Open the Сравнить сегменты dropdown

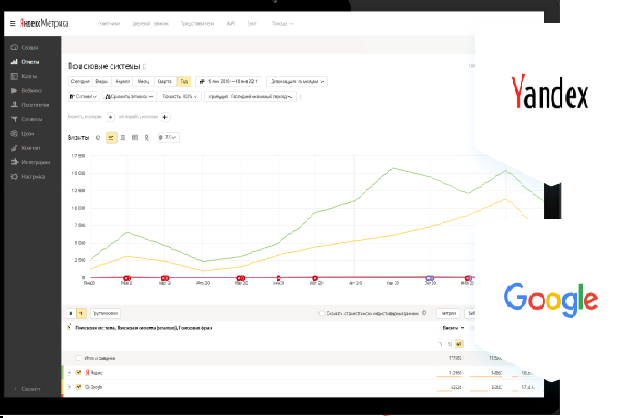pyautogui.click(x=129, y=96)
